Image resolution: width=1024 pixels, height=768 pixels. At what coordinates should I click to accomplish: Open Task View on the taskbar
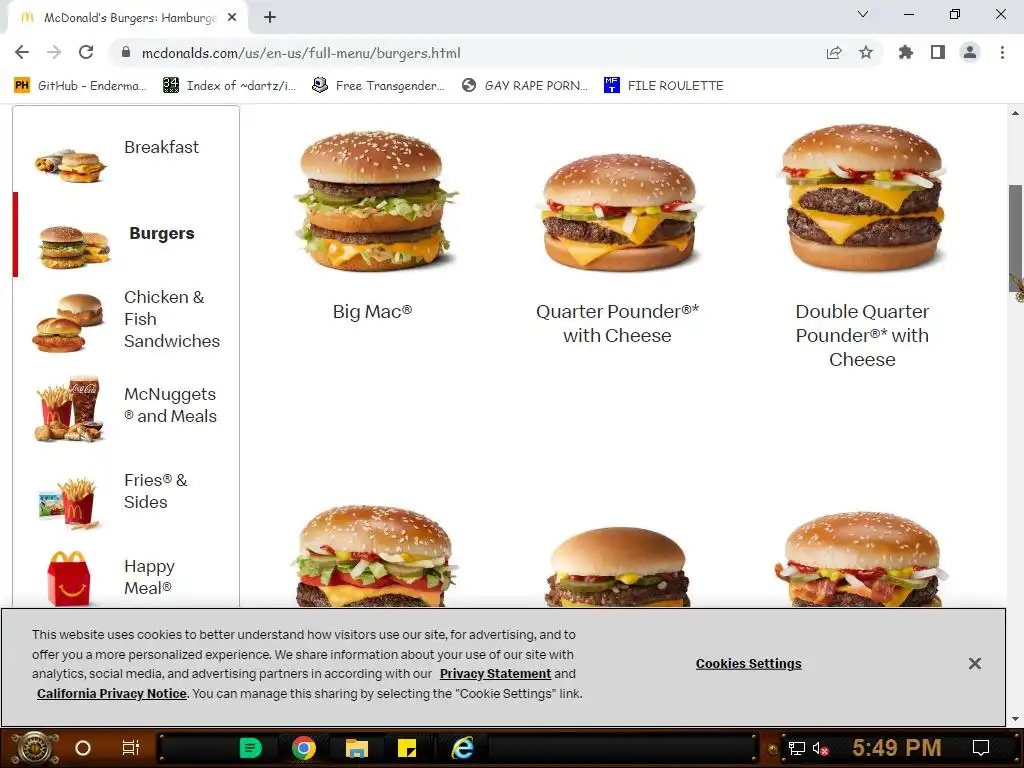[131, 748]
